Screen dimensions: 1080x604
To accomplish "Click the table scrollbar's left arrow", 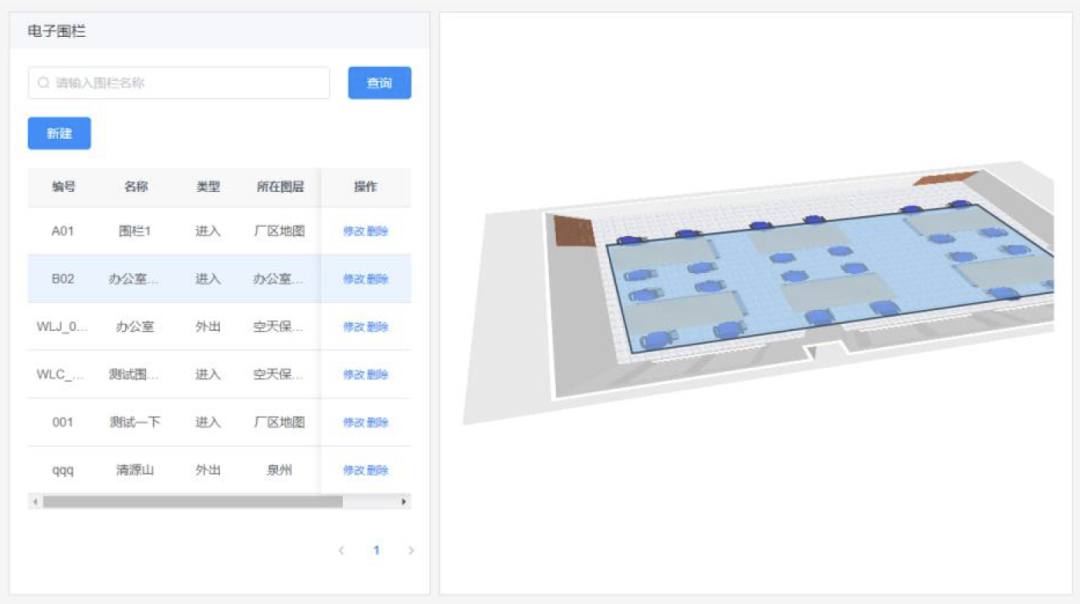I will (x=35, y=501).
